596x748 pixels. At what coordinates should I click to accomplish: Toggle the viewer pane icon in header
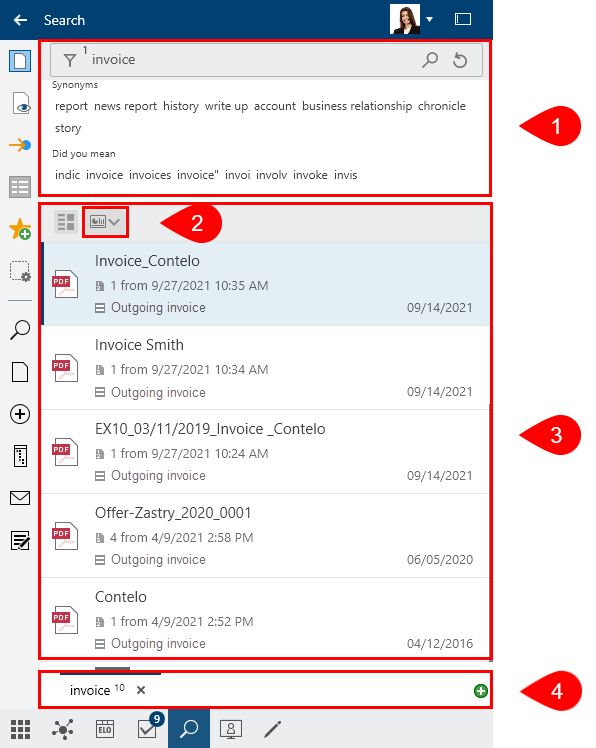pyautogui.click(x=463, y=19)
